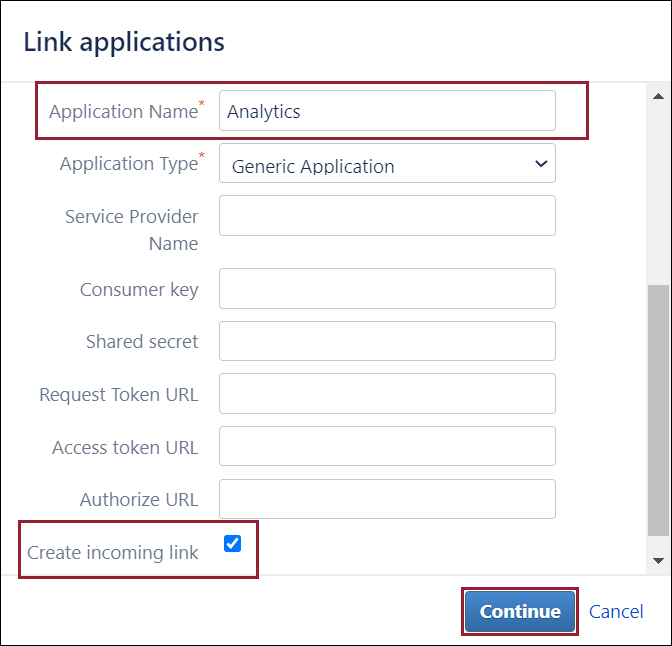Click the Application Name text field
The image size is (672, 646).
coord(387,111)
